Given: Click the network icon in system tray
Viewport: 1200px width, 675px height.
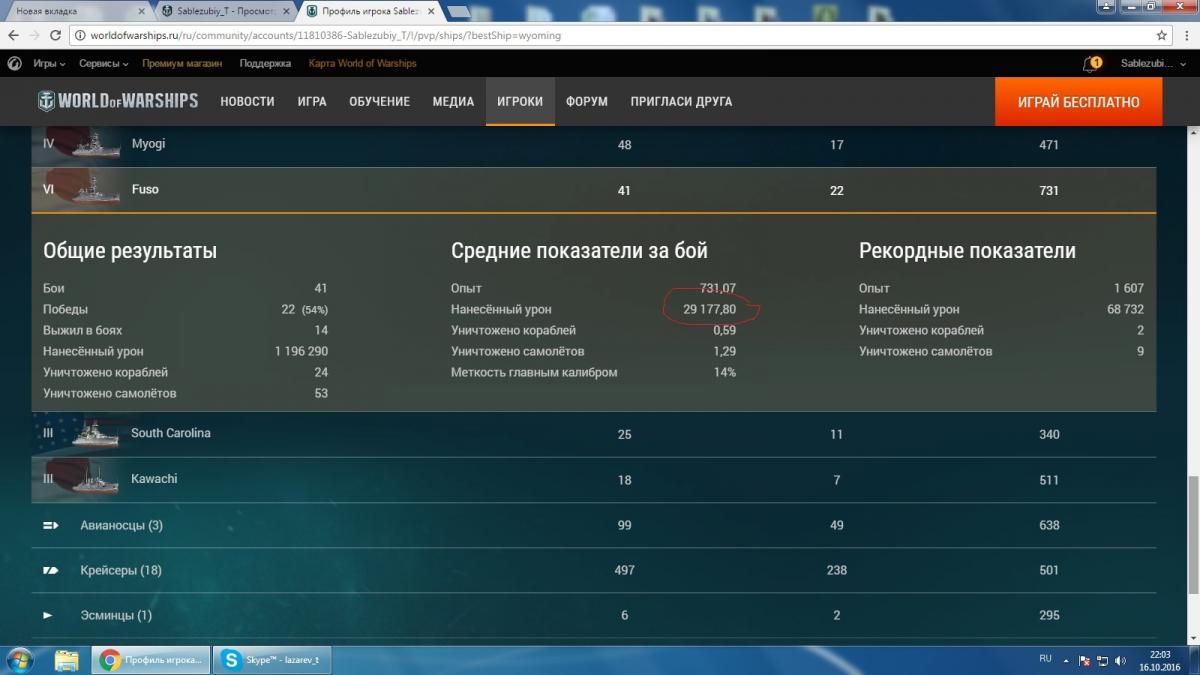Looking at the screenshot, I should [x=1100, y=660].
